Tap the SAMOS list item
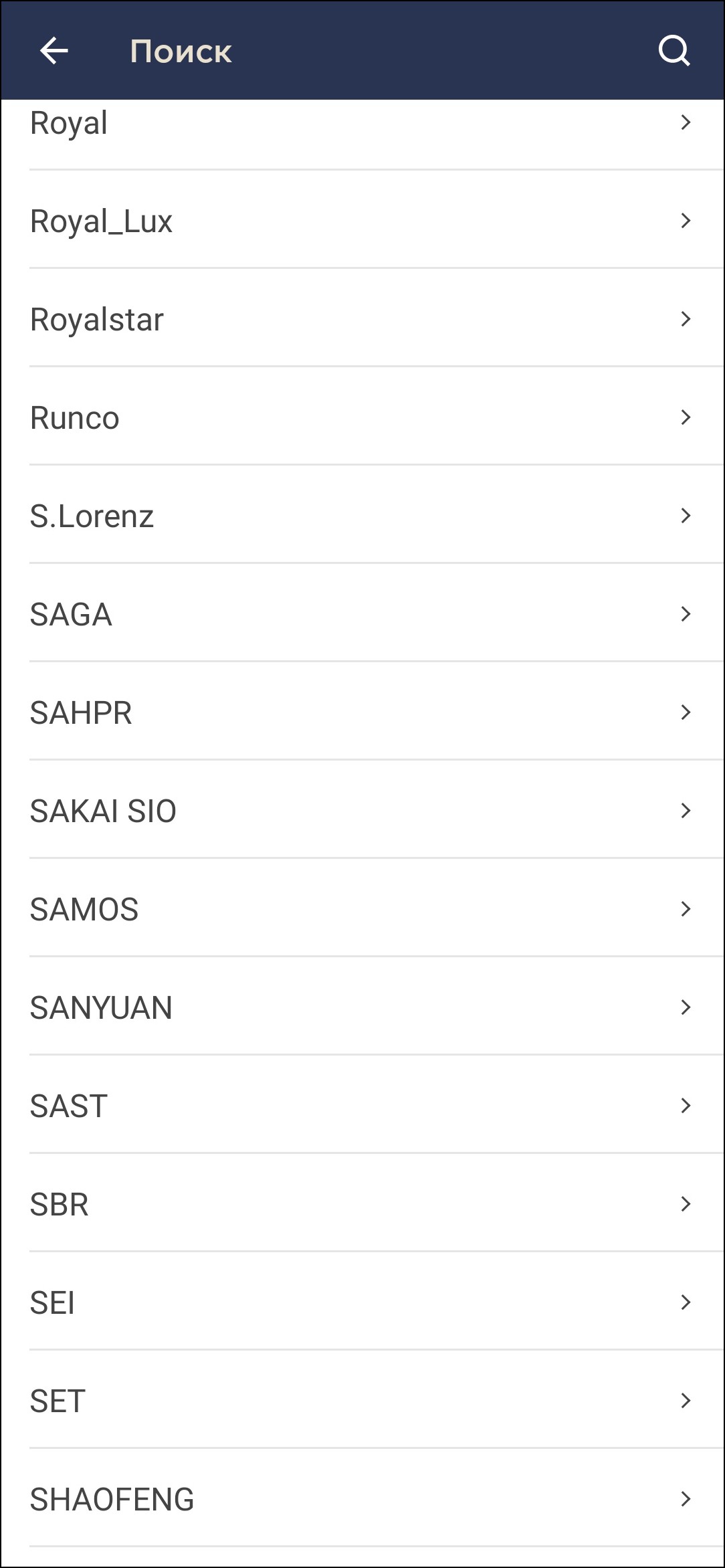 point(84,910)
